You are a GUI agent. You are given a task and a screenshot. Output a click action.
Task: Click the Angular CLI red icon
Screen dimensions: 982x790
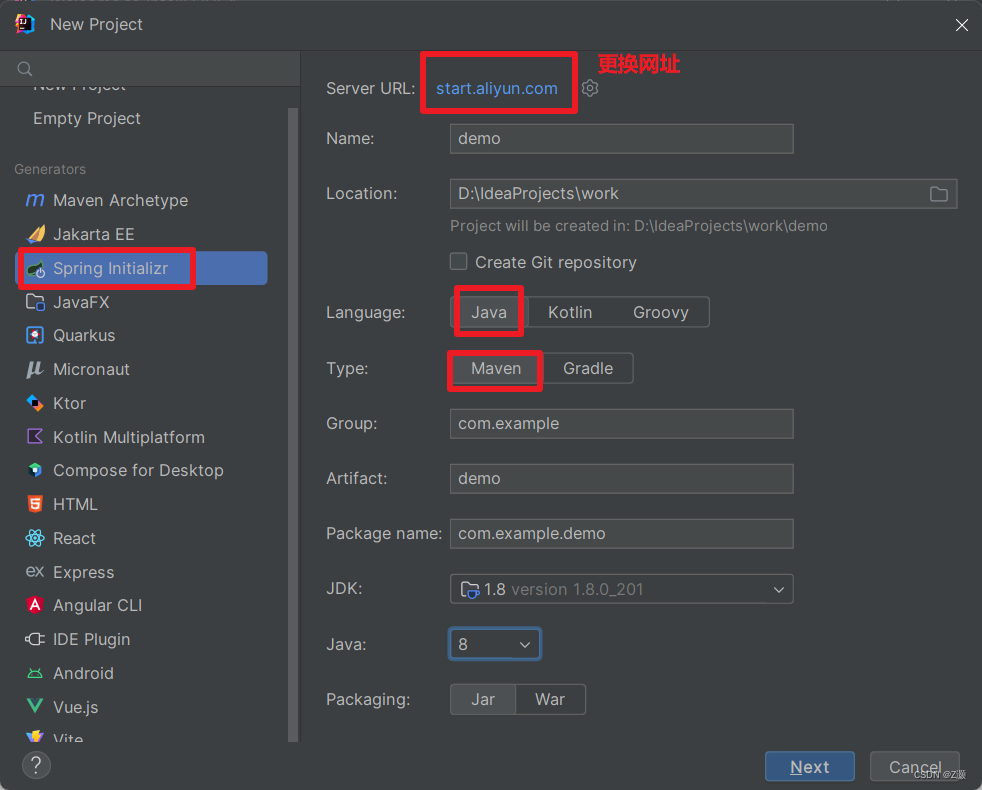35,605
